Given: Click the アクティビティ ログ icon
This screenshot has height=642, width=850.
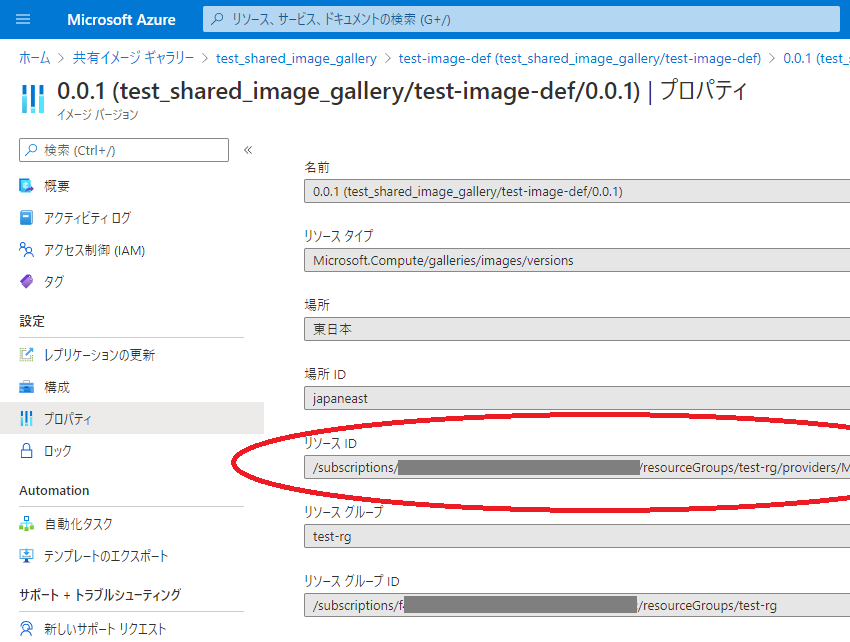Looking at the screenshot, I should click(x=26, y=218).
